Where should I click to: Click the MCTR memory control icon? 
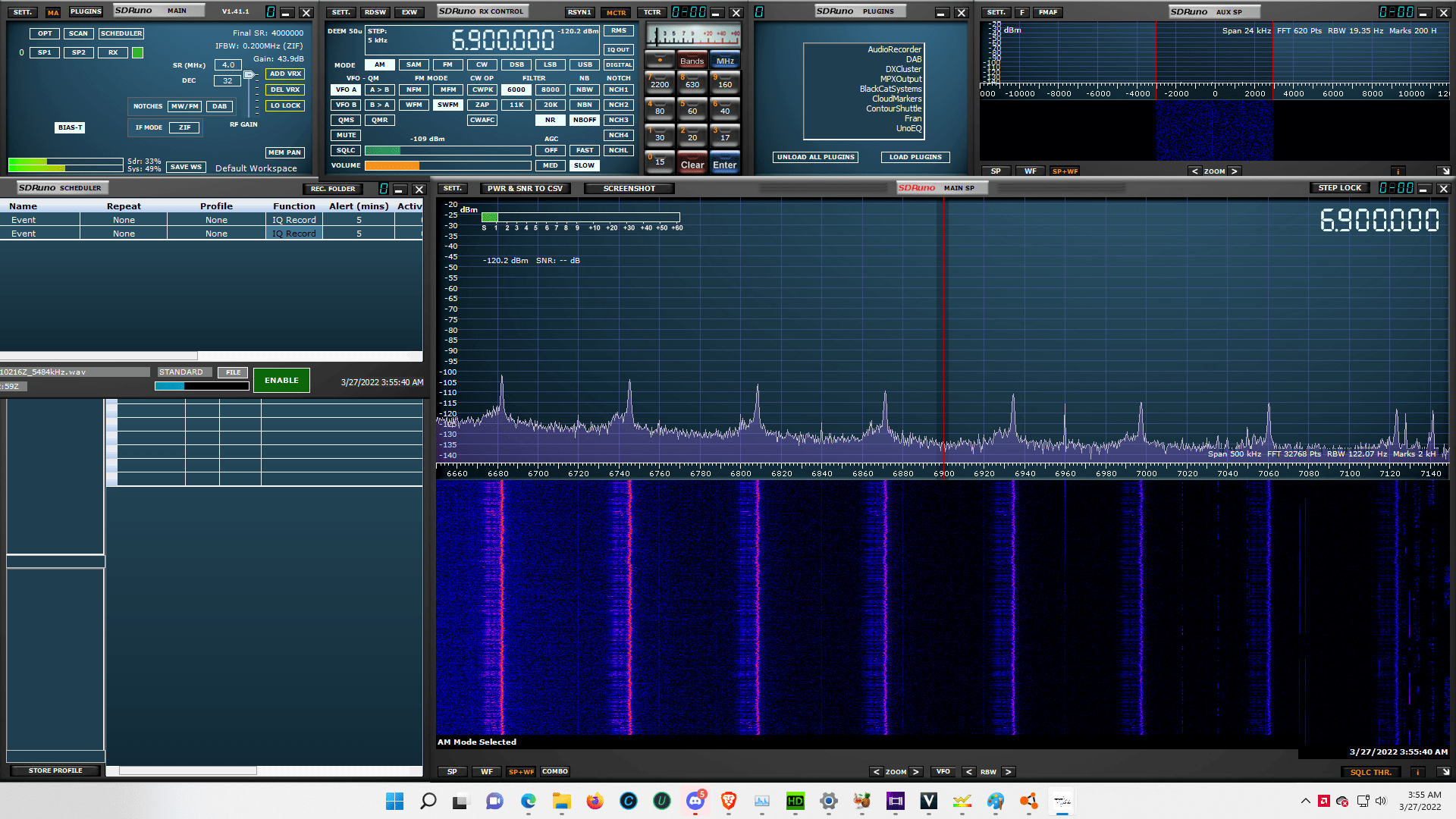pyautogui.click(x=616, y=12)
